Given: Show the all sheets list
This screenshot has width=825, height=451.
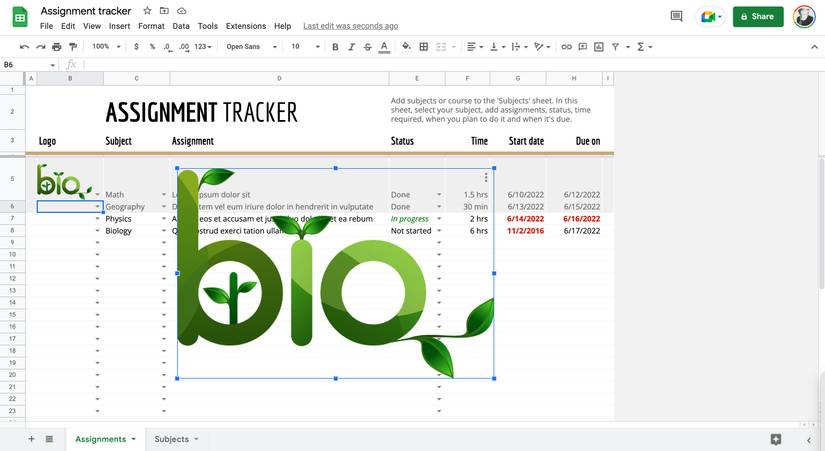Looking at the screenshot, I should tap(49, 439).
